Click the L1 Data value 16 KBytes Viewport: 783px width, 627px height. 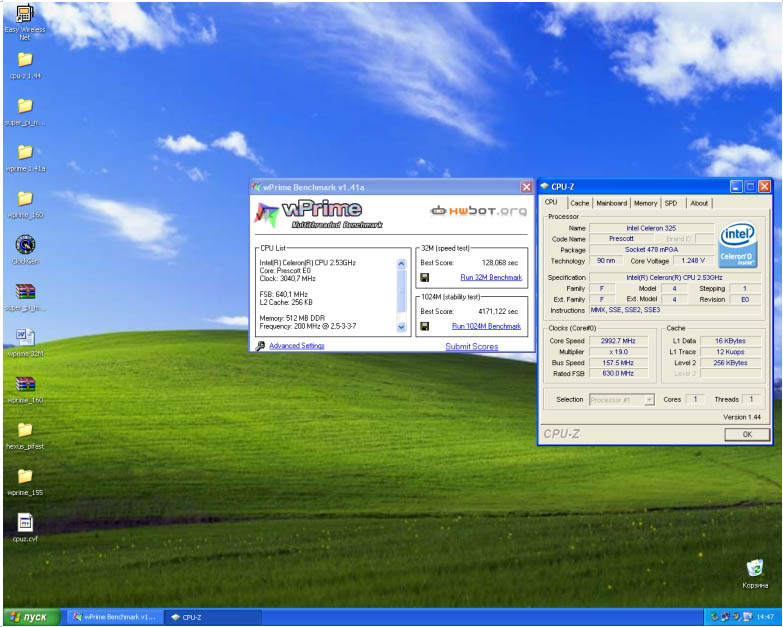730,341
